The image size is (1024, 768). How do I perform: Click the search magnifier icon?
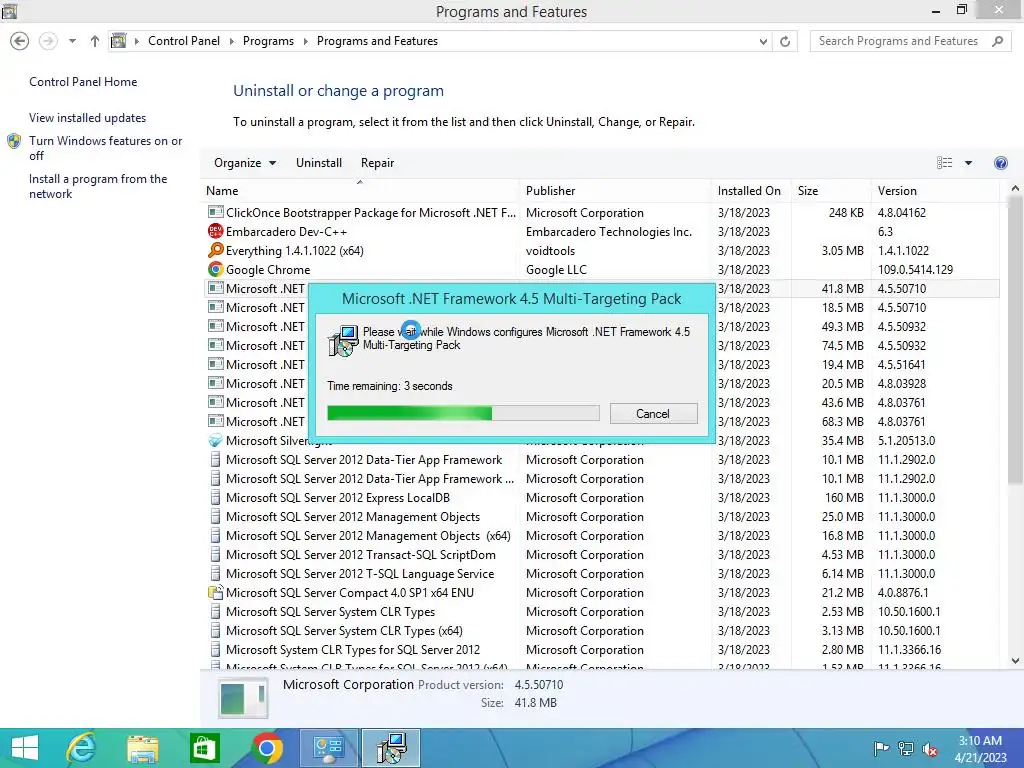[x=997, y=41]
